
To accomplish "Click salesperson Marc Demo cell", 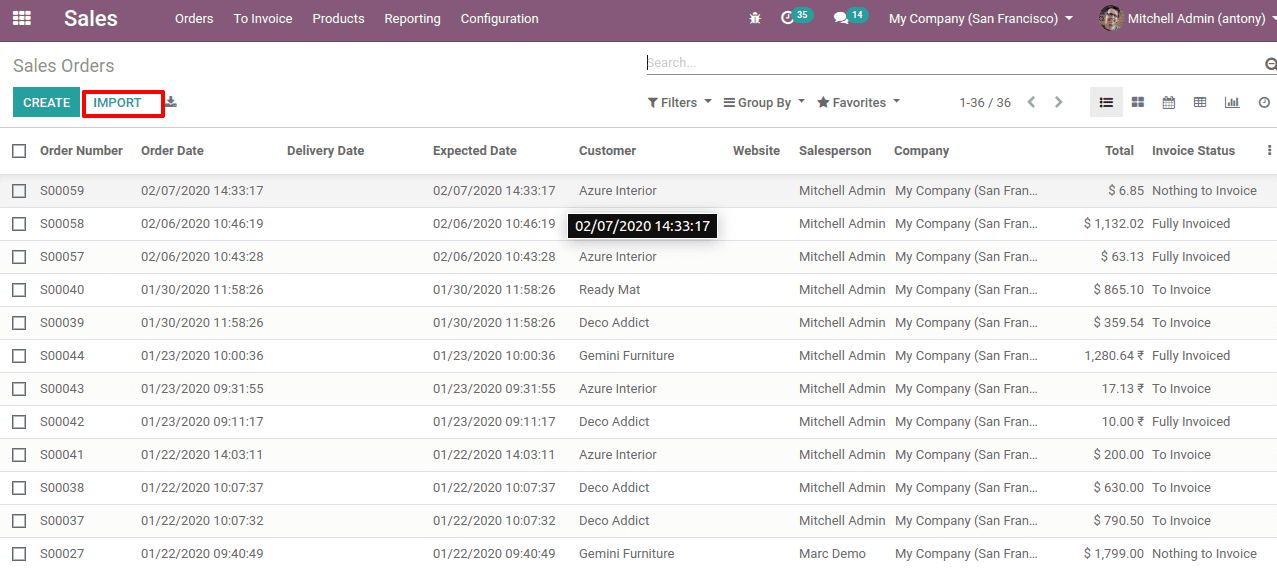I will point(832,554).
